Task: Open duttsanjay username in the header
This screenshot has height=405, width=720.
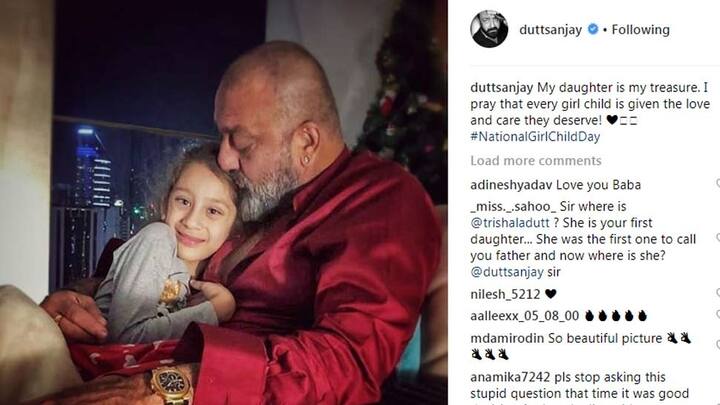Action: pos(551,29)
